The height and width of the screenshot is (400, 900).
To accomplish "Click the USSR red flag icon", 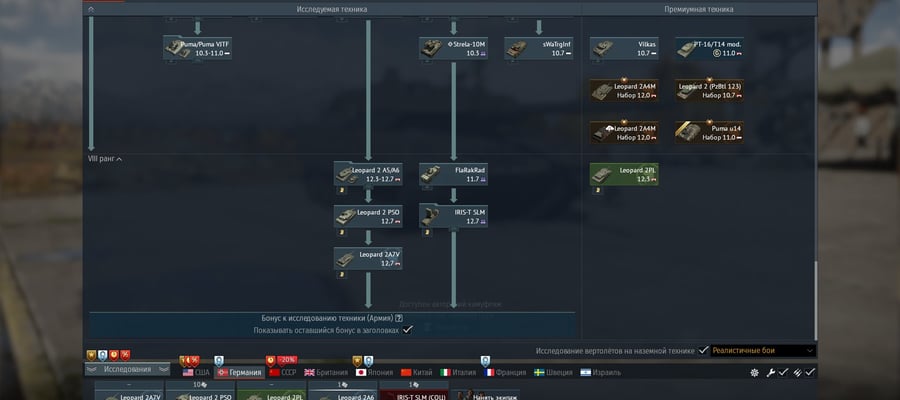I will click(x=274, y=372).
